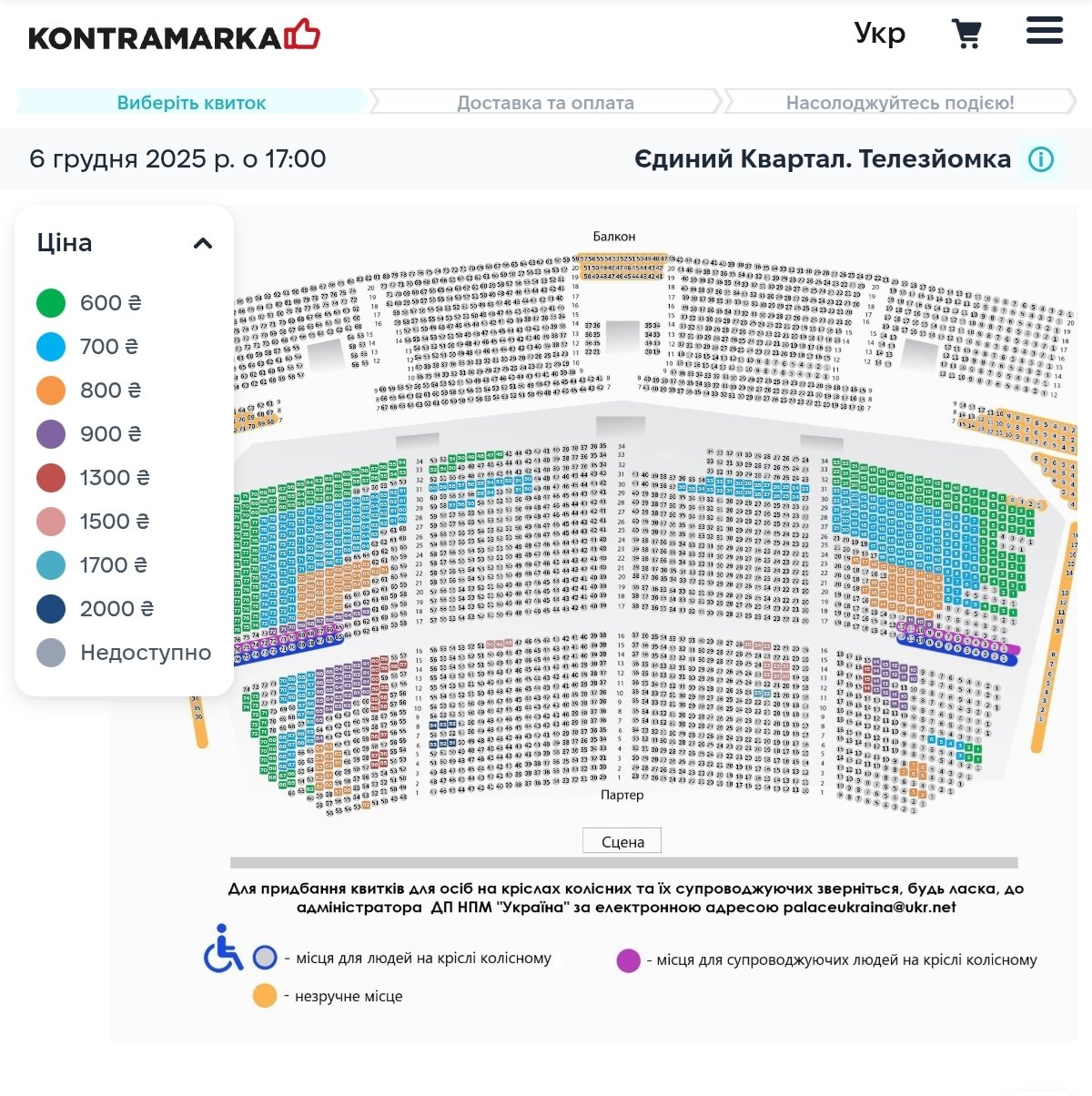The width and height of the screenshot is (1092, 1096).
Task: Click the grey wheelchair seat legend circle
Action: (x=264, y=958)
